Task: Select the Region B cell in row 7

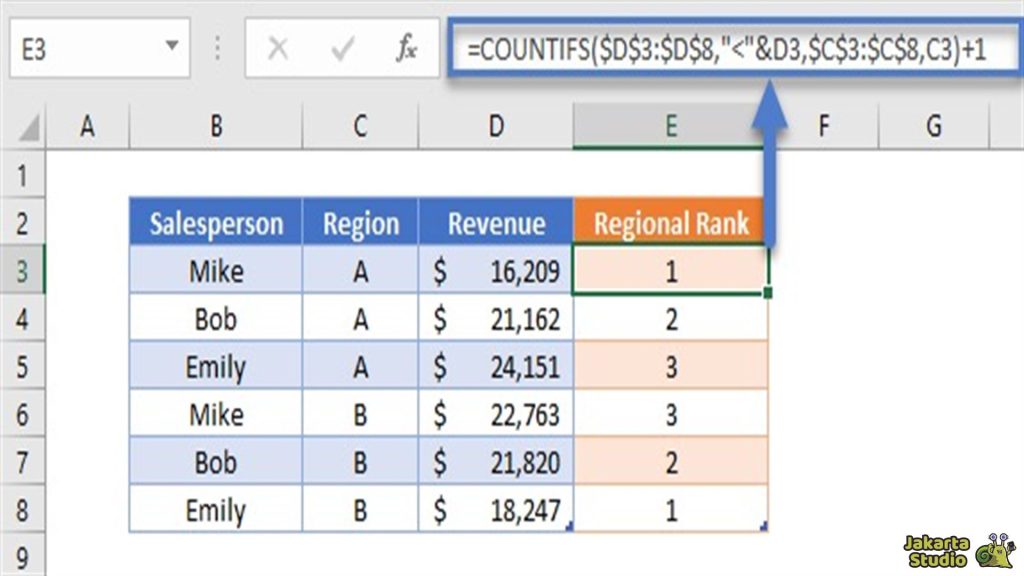Action: [359, 462]
